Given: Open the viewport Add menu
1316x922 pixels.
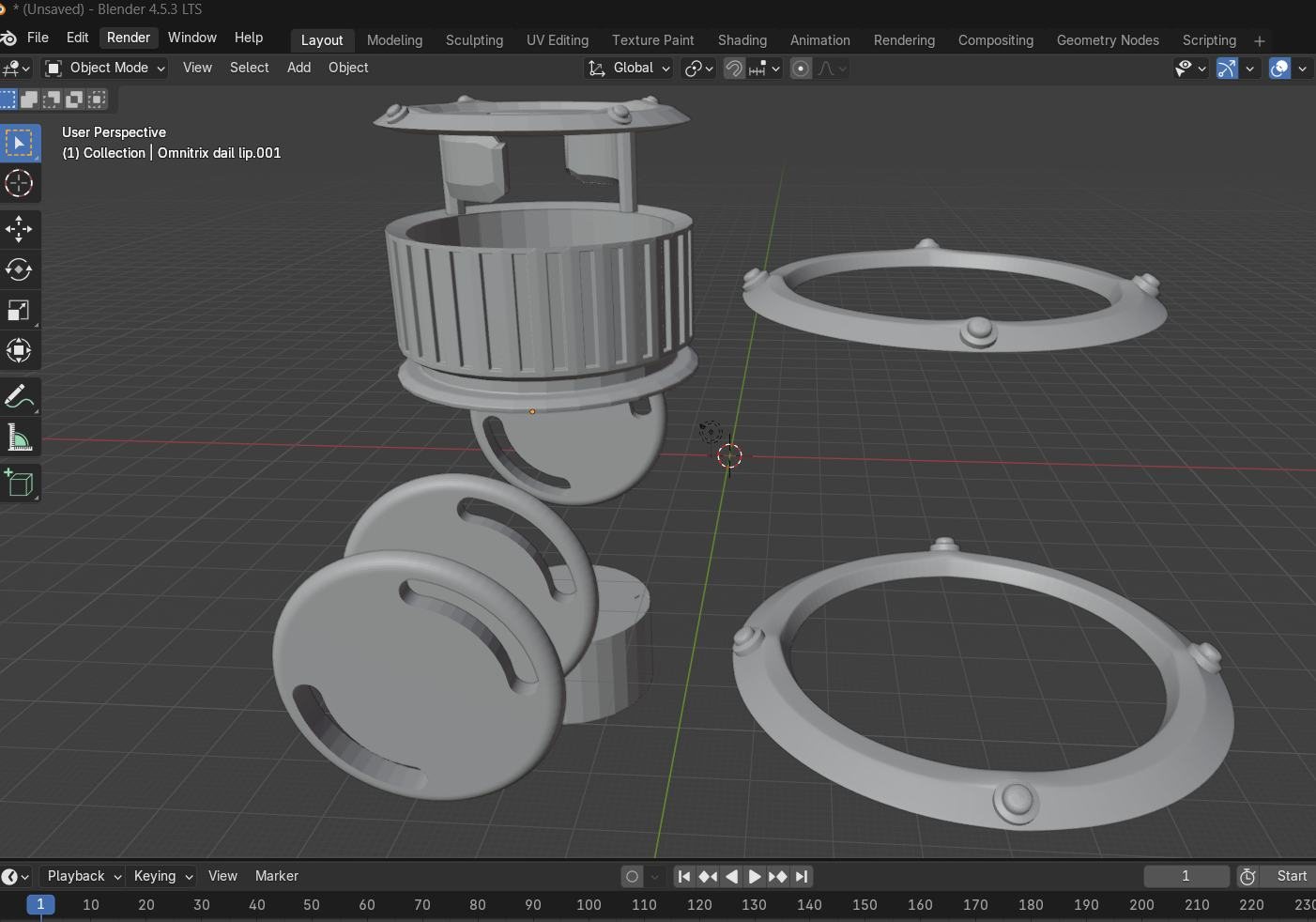Looking at the screenshot, I should (298, 68).
